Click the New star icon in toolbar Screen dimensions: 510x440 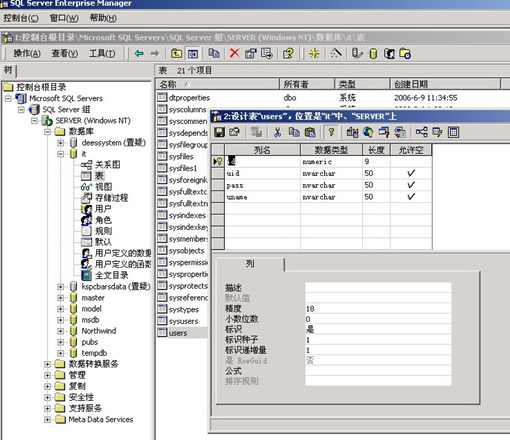314,53
